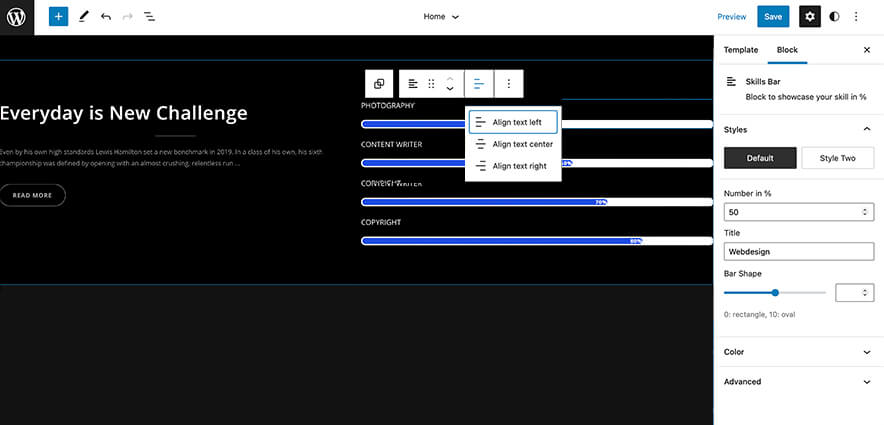Image resolution: width=884 pixels, height=425 pixels.
Task: Move the block up
Action: pos(450,78)
